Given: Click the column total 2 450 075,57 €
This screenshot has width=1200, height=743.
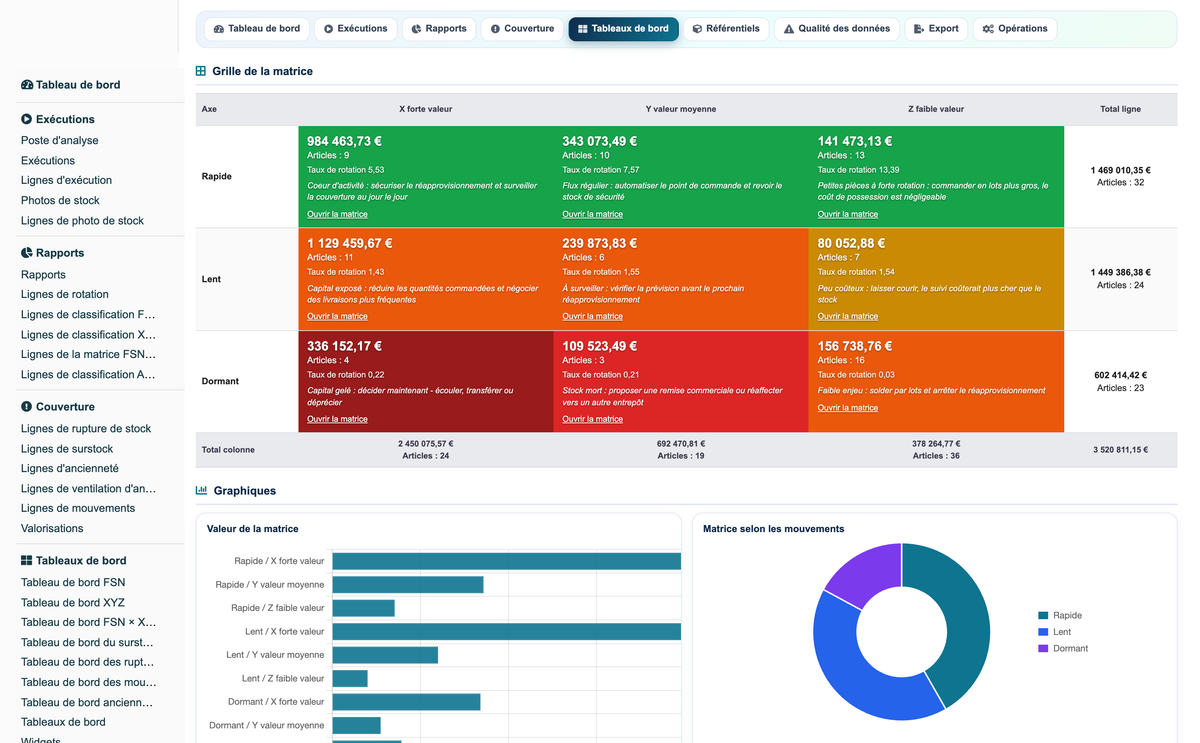Looking at the screenshot, I should pos(426,444).
